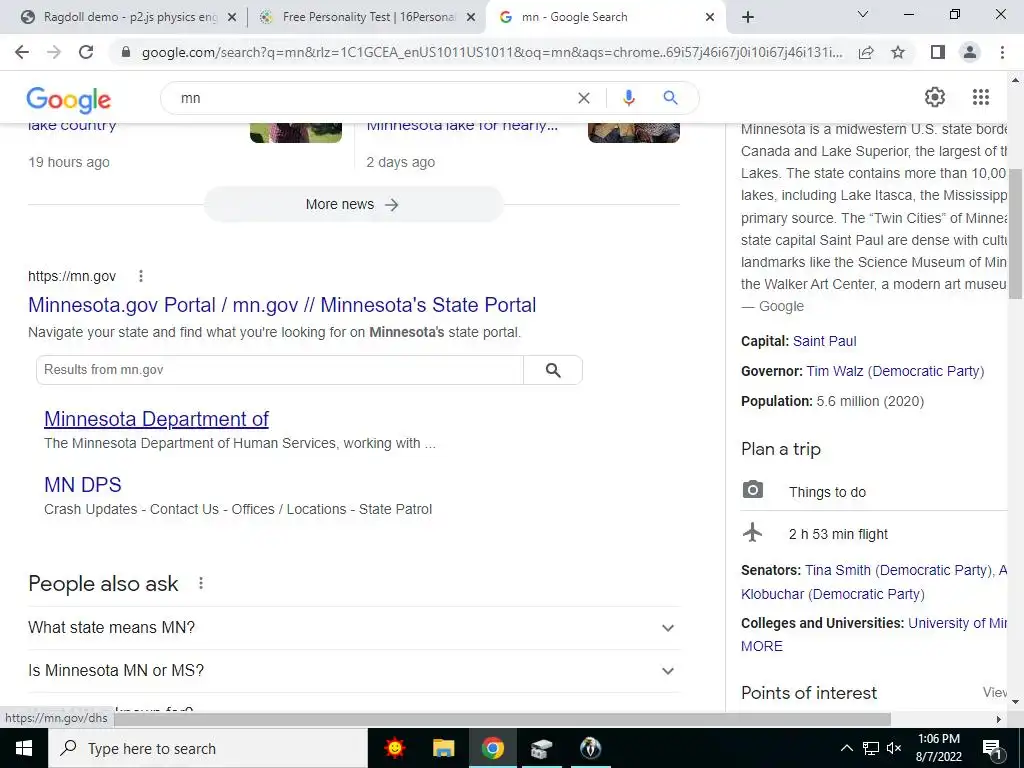Open the last pinned taskbar app icon
The height and width of the screenshot is (768, 1024).
(x=590, y=748)
